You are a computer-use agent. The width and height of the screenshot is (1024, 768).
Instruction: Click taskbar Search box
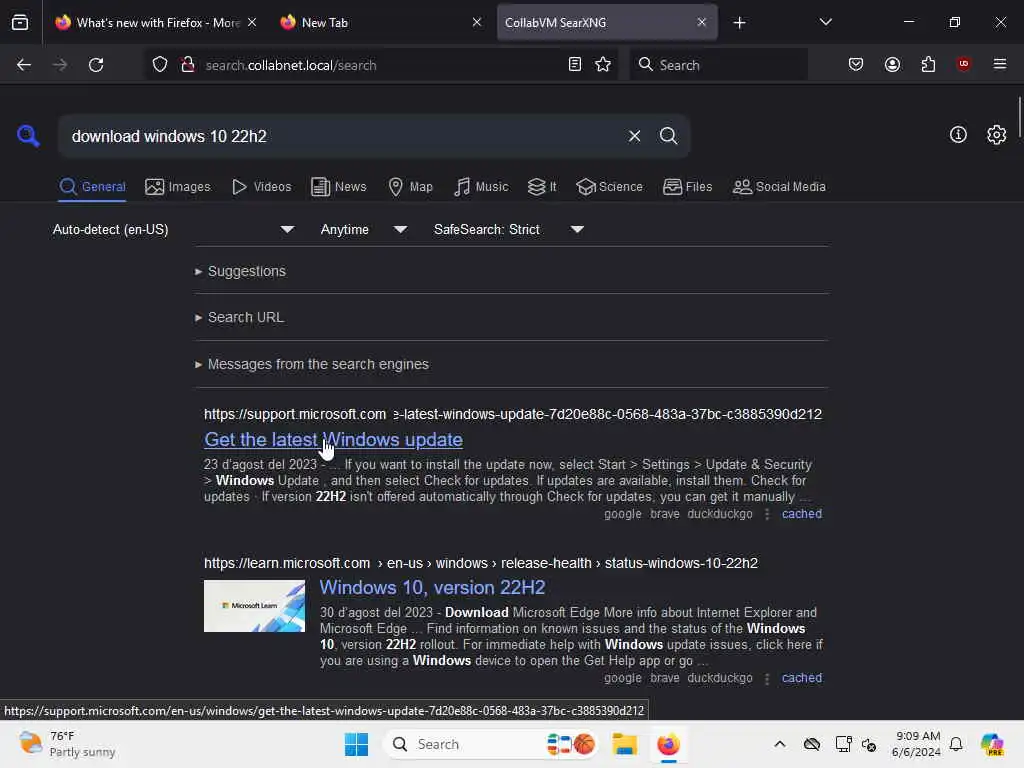coord(490,744)
